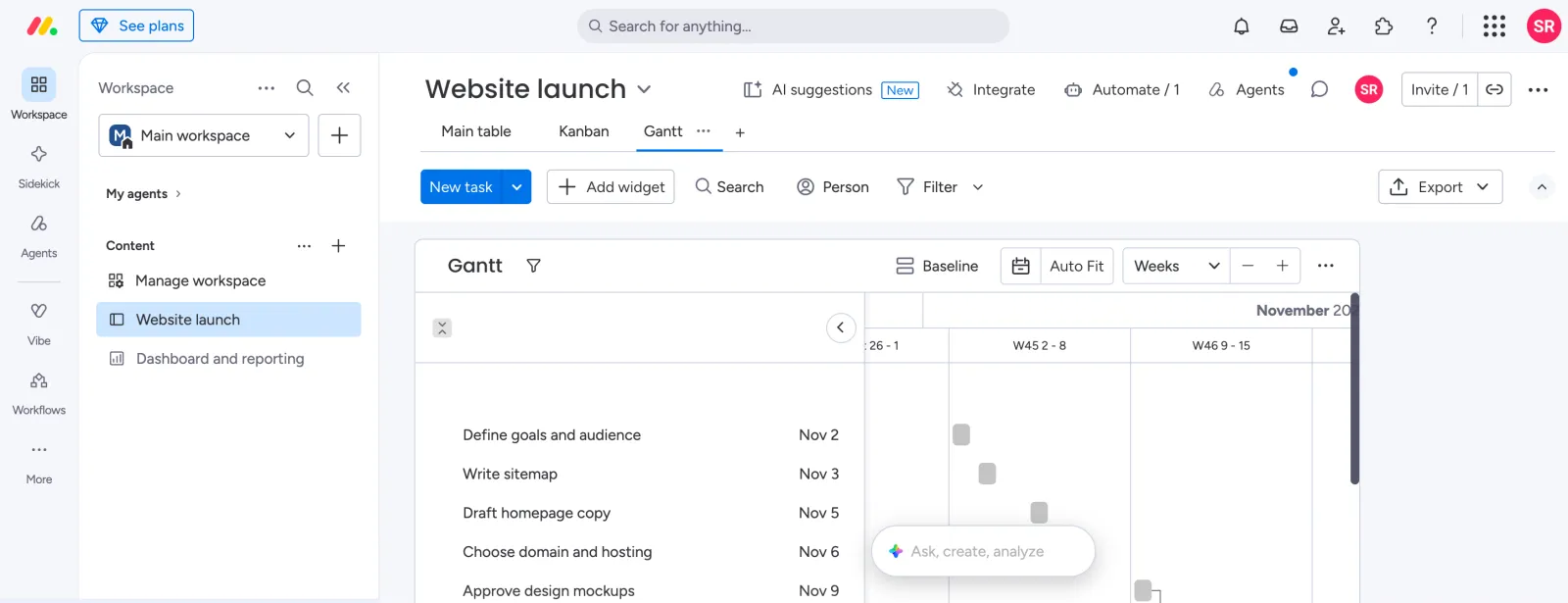Open More options in the left rail
The height and width of the screenshot is (603, 1568).
[39, 462]
